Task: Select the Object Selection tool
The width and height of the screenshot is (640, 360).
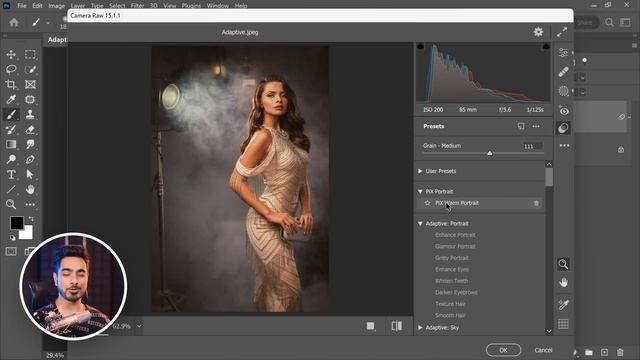Action: pos(30,69)
